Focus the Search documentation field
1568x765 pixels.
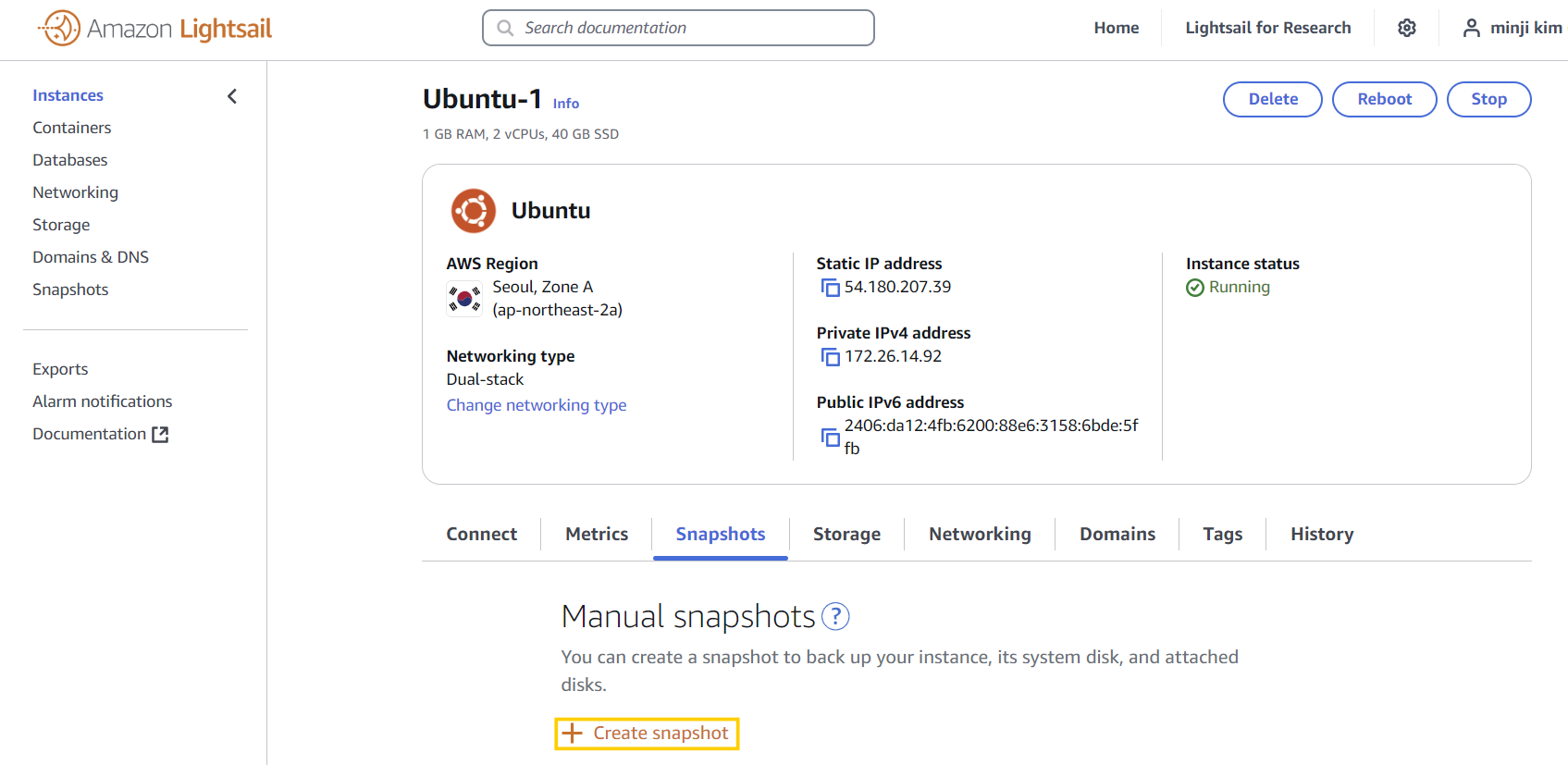pos(678,28)
